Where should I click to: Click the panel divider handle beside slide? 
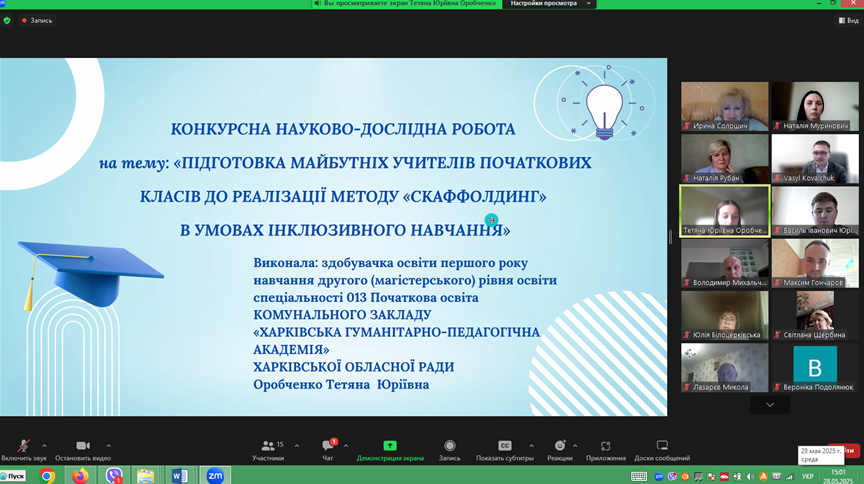[671, 237]
